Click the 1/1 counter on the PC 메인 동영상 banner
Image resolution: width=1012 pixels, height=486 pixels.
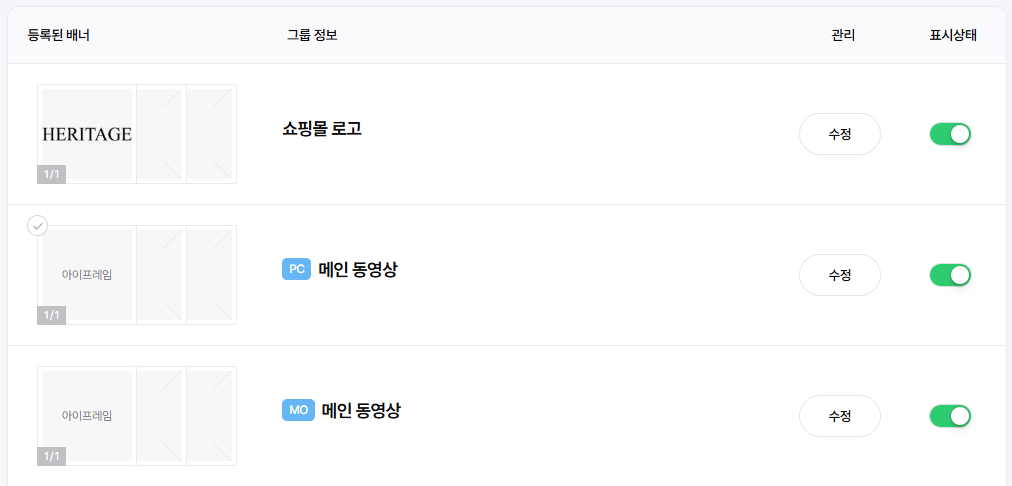click(x=51, y=315)
